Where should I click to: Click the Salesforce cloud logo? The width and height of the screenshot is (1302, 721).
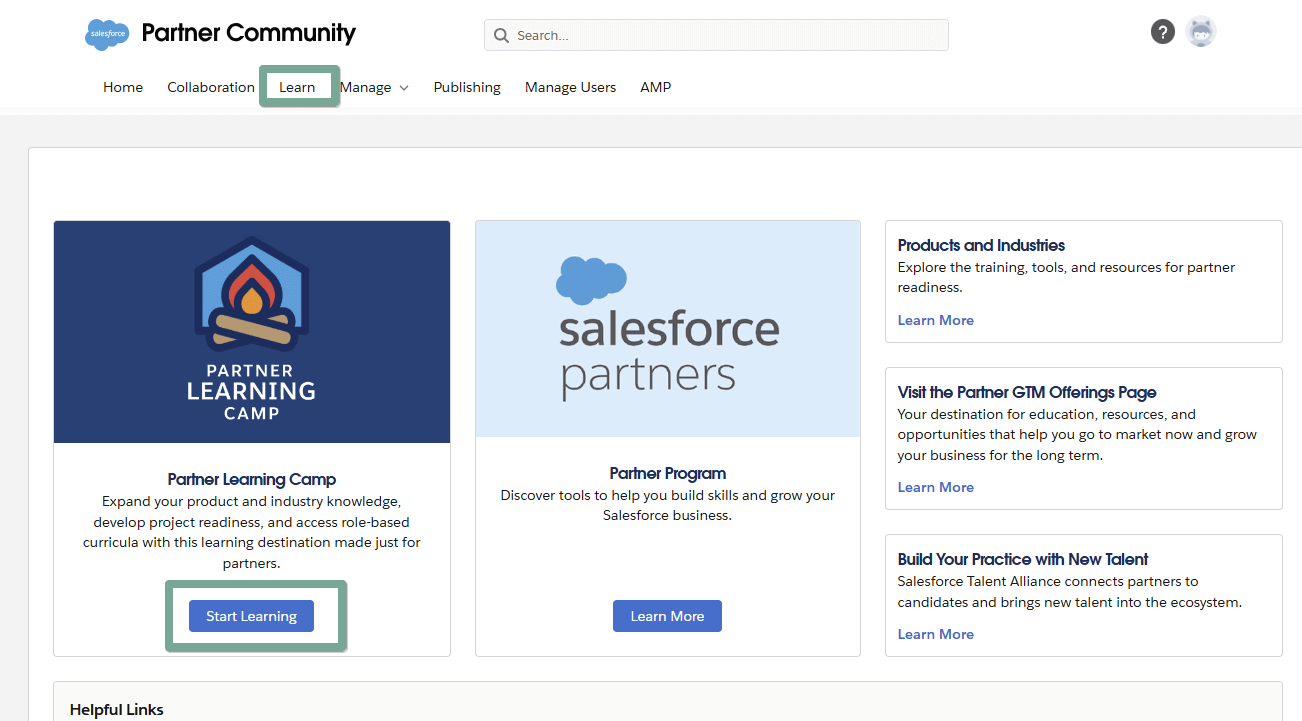coord(107,34)
